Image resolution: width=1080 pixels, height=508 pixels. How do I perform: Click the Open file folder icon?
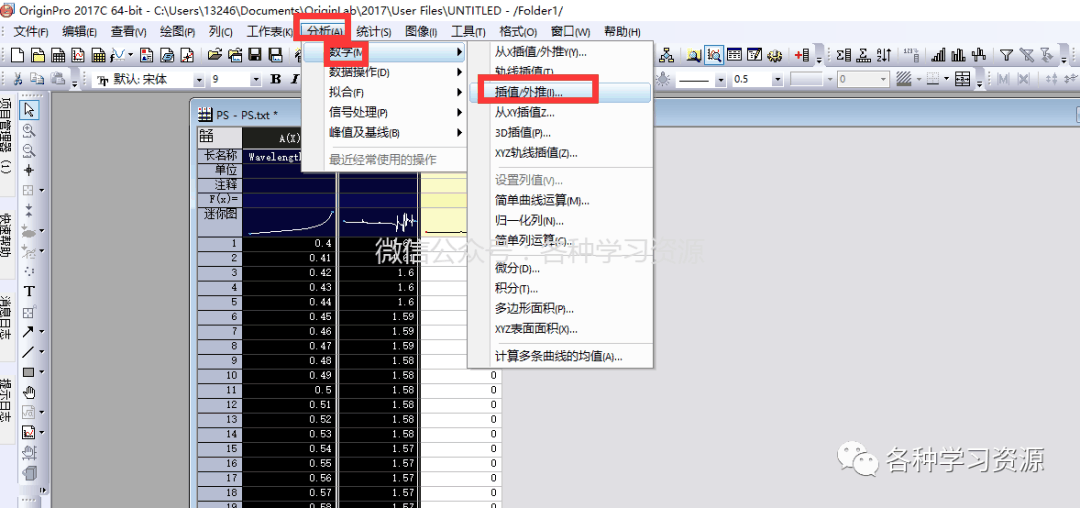214,55
